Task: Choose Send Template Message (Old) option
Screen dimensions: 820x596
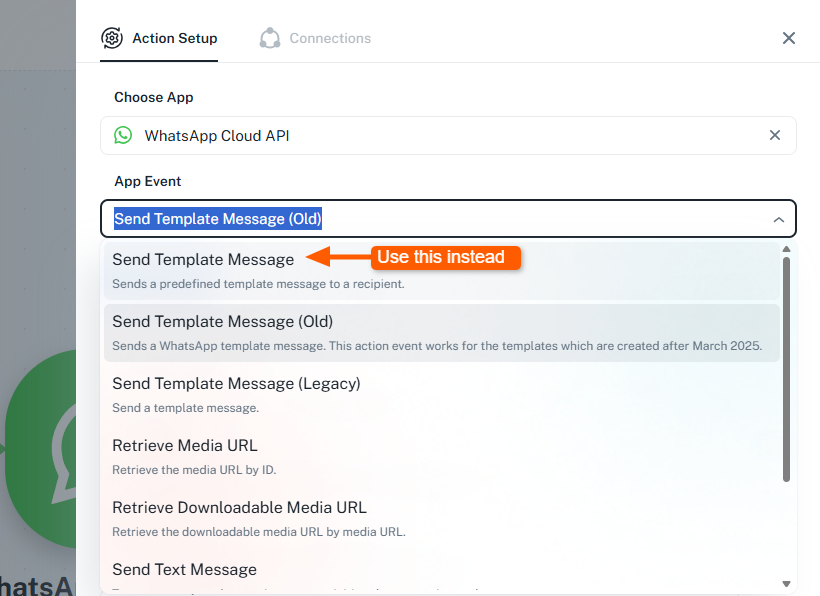Action: 441,333
